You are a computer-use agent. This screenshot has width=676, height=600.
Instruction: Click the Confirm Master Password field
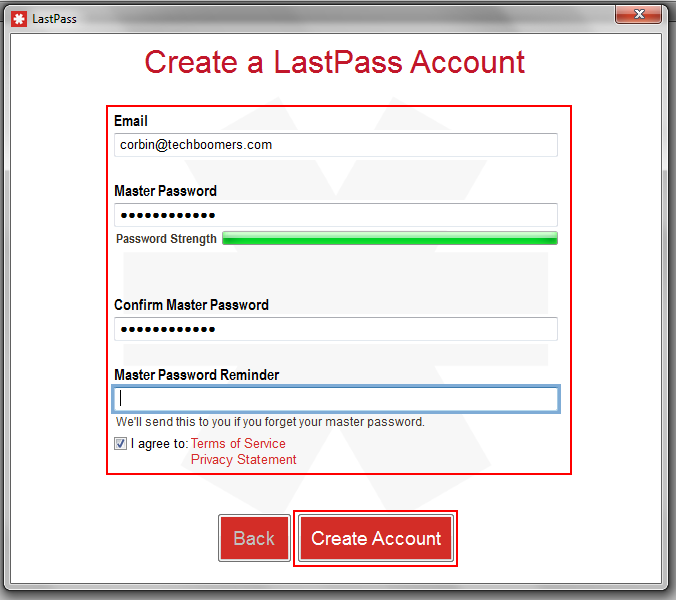(x=335, y=329)
